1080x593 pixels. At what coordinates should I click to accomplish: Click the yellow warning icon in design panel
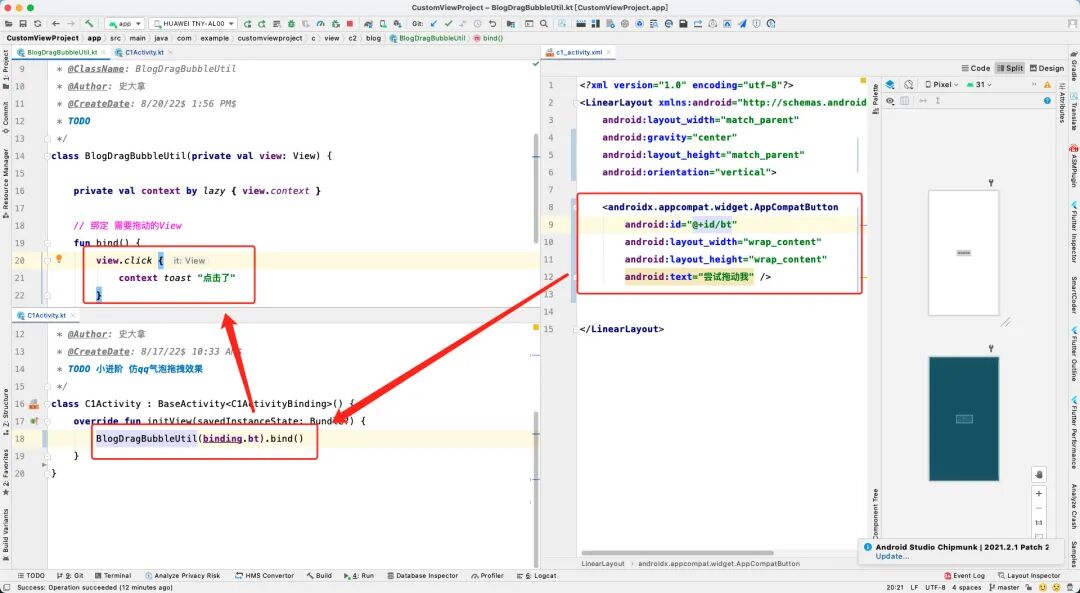(x=1047, y=85)
